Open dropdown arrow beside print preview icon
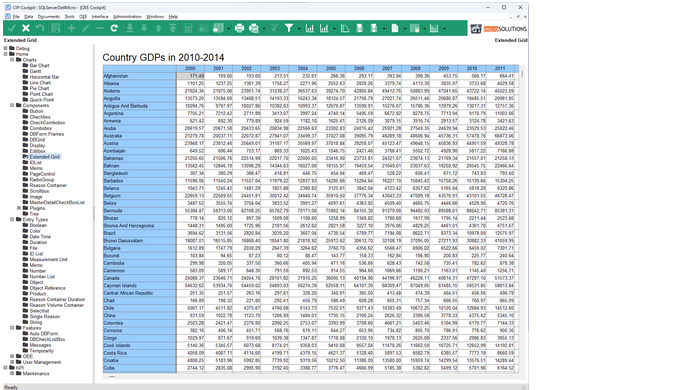This screenshot has height=390, width=680. tap(264, 29)
